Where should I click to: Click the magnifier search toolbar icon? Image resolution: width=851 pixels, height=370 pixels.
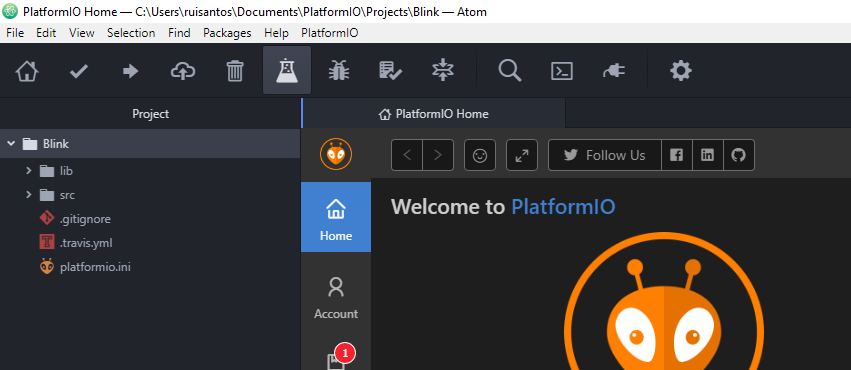510,71
